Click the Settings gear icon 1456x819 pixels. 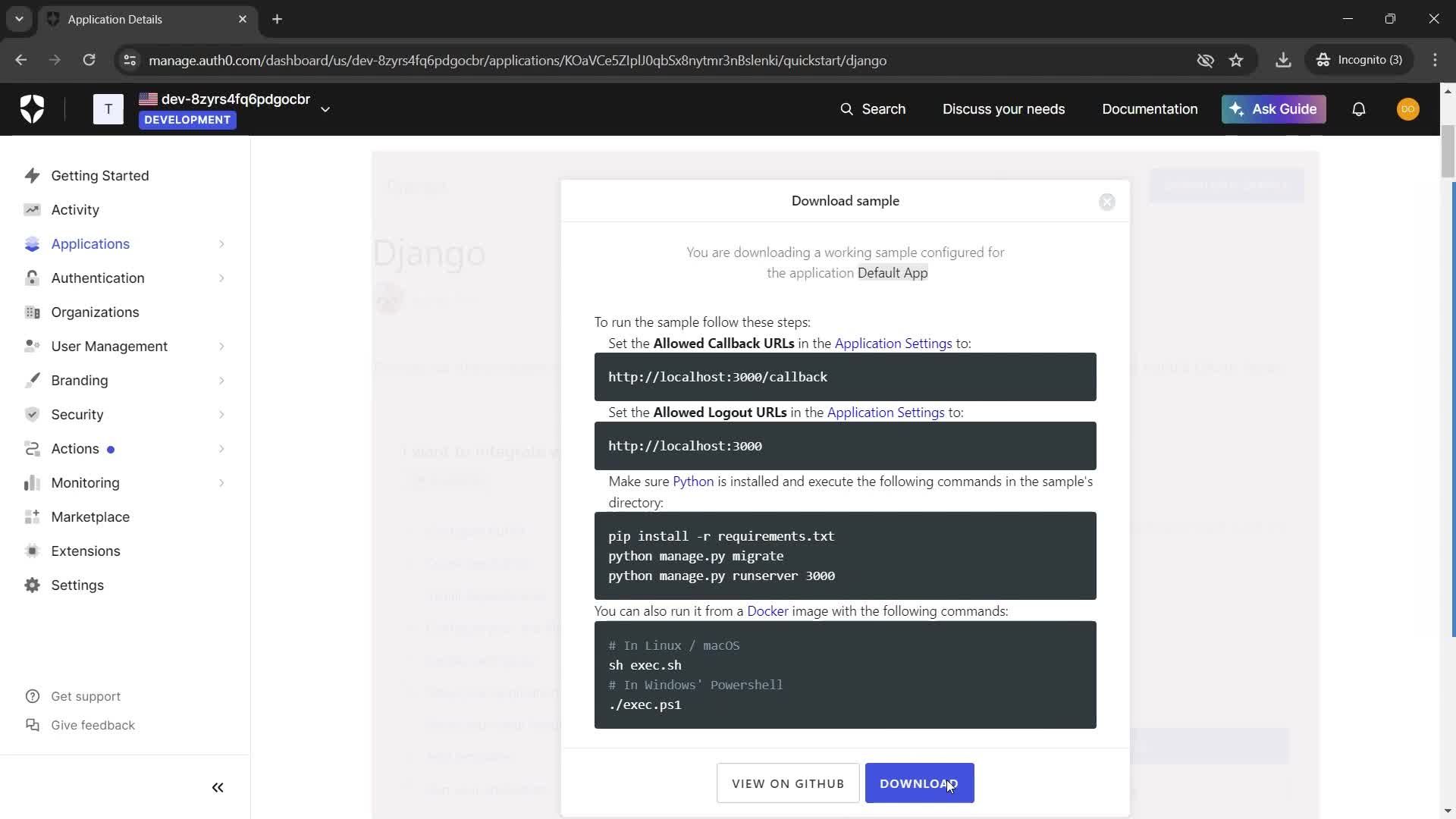32,585
